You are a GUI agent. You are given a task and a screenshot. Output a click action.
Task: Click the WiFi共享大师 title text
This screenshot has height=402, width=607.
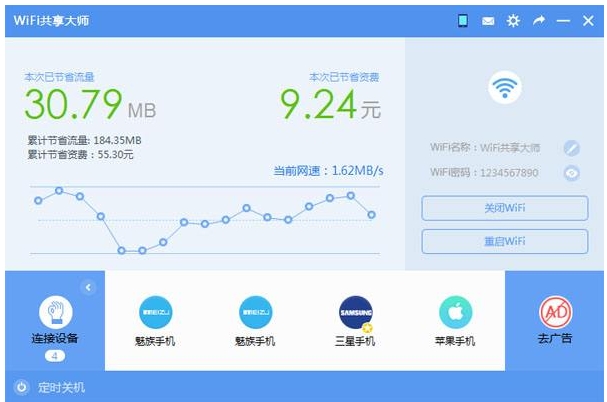click(x=51, y=21)
